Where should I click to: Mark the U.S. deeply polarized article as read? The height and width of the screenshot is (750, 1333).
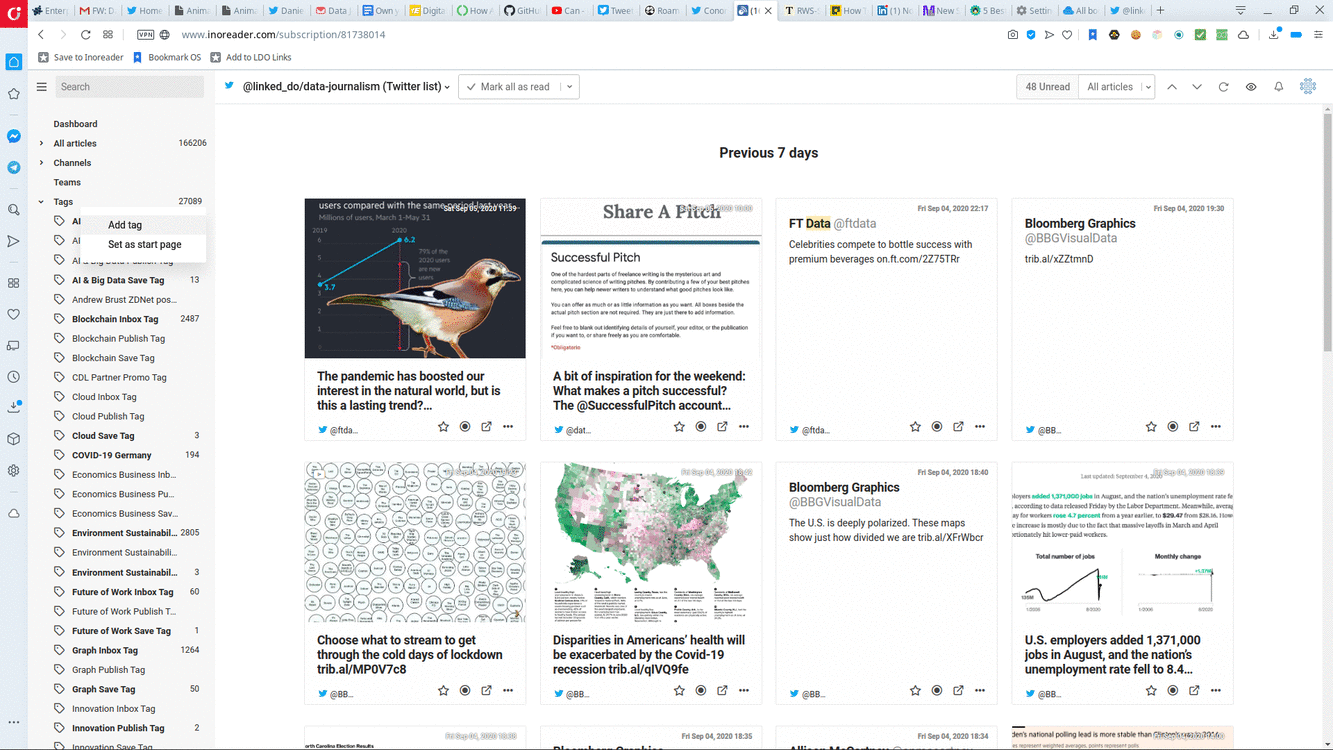pyautogui.click(x=937, y=691)
